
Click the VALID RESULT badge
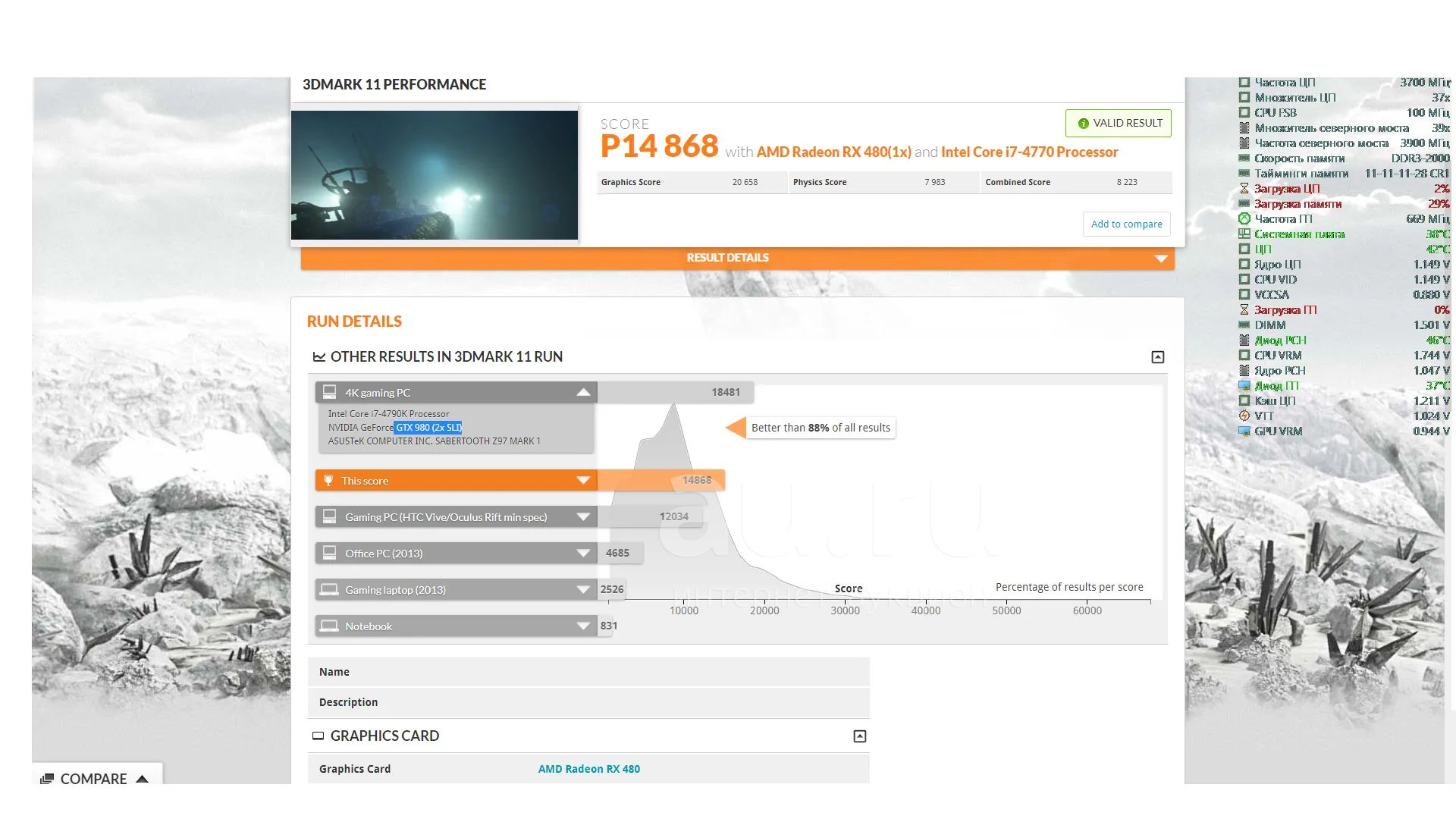coord(1119,123)
